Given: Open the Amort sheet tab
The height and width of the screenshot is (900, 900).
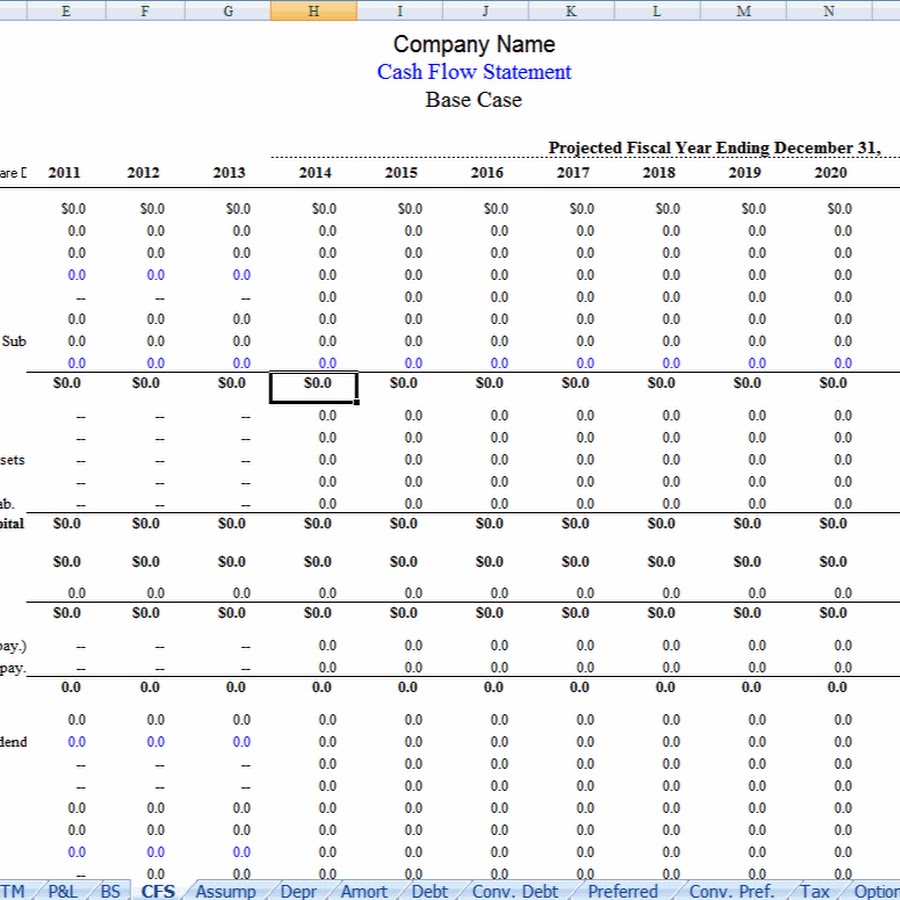Looking at the screenshot, I should point(364,891).
